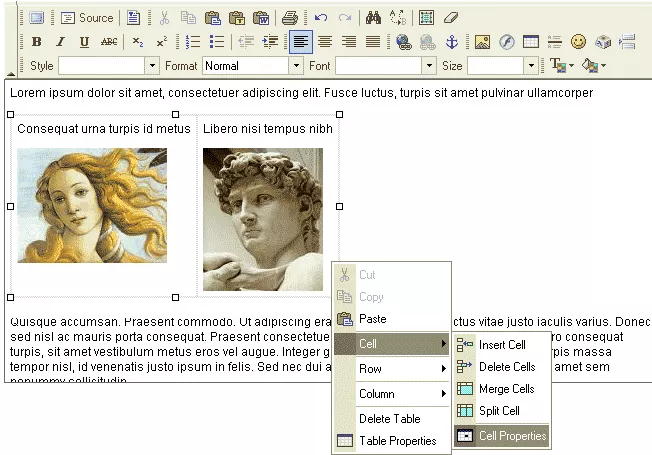This screenshot has width=652, height=455.
Task: Insert a hyperlink with globe-chain icon
Action: point(403,42)
